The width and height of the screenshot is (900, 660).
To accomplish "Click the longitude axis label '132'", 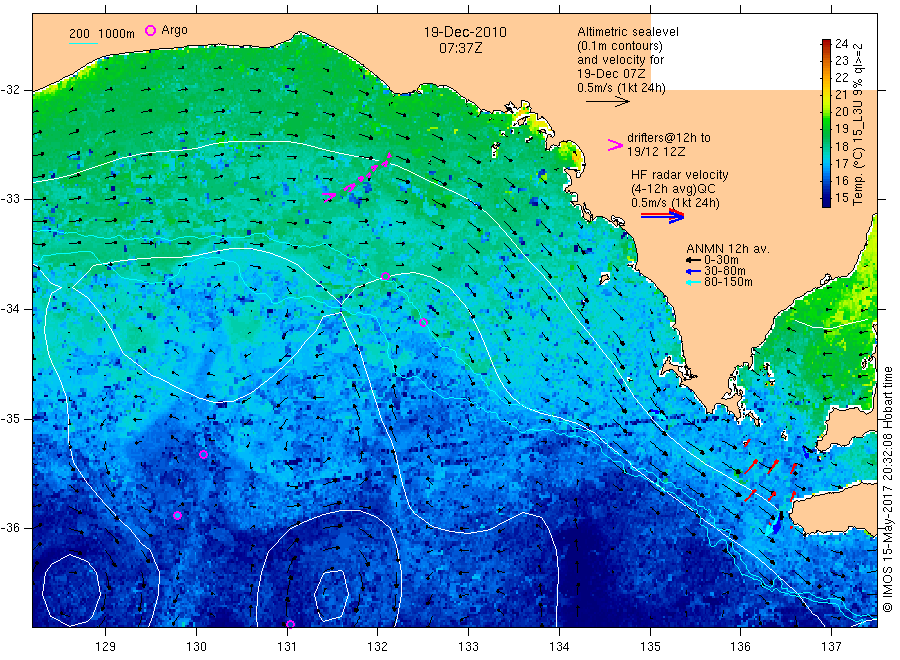I will coord(378,647).
